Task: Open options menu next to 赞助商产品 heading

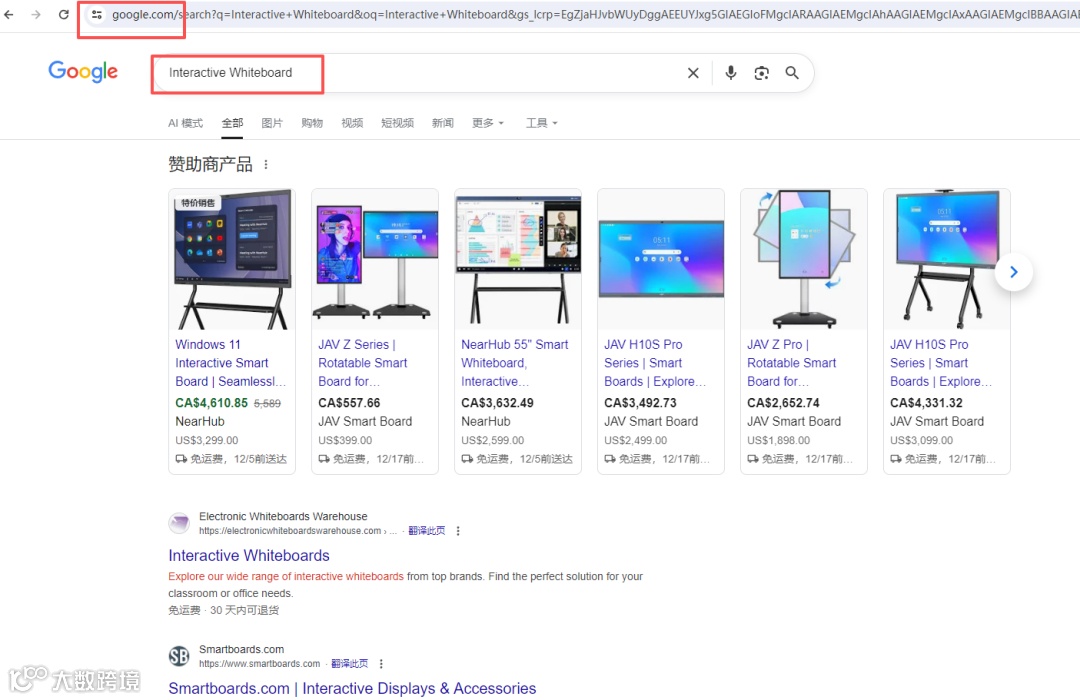Action: 266,165
